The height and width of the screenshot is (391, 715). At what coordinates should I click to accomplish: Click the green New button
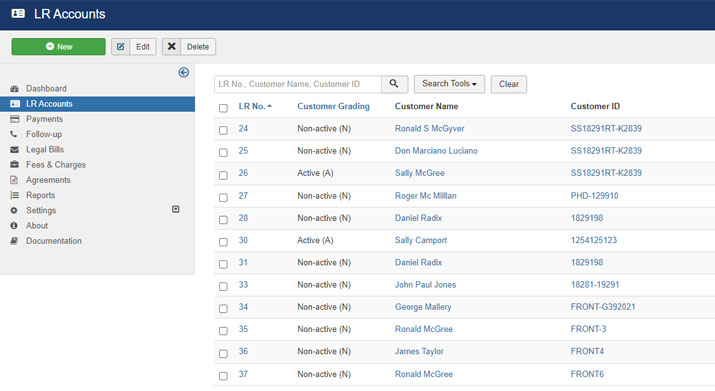point(58,47)
